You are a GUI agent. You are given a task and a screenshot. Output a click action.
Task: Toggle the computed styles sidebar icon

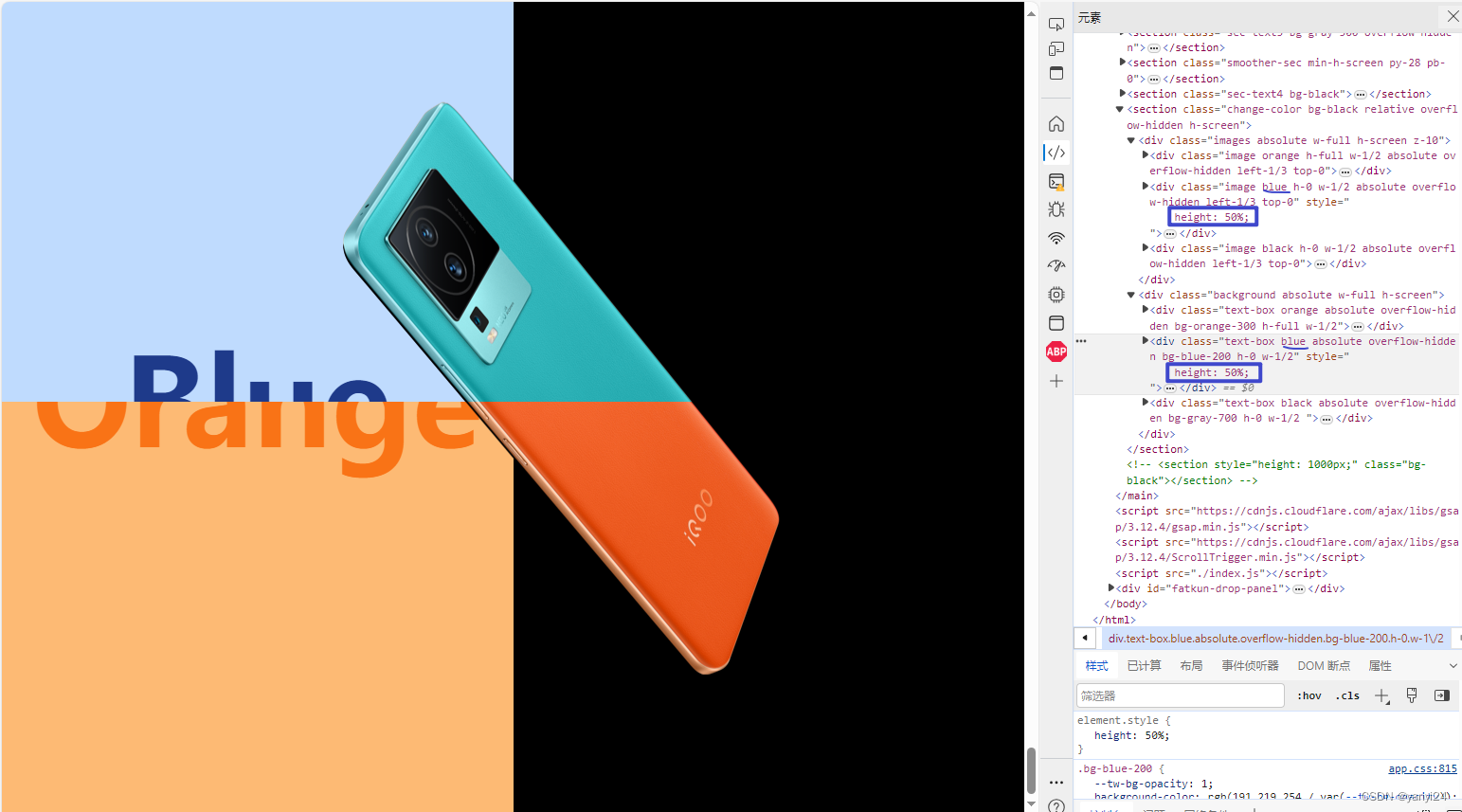pyautogui.click(x=1442, y=695)
